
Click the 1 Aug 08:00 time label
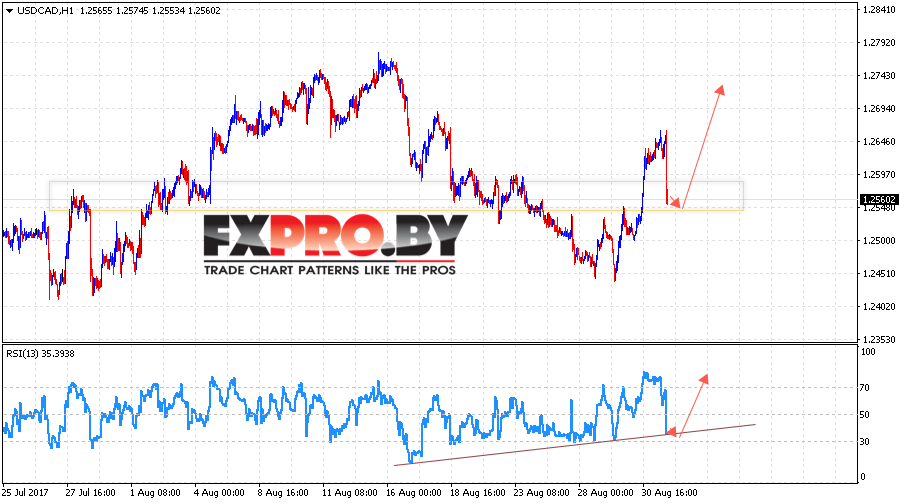point(155,493)
